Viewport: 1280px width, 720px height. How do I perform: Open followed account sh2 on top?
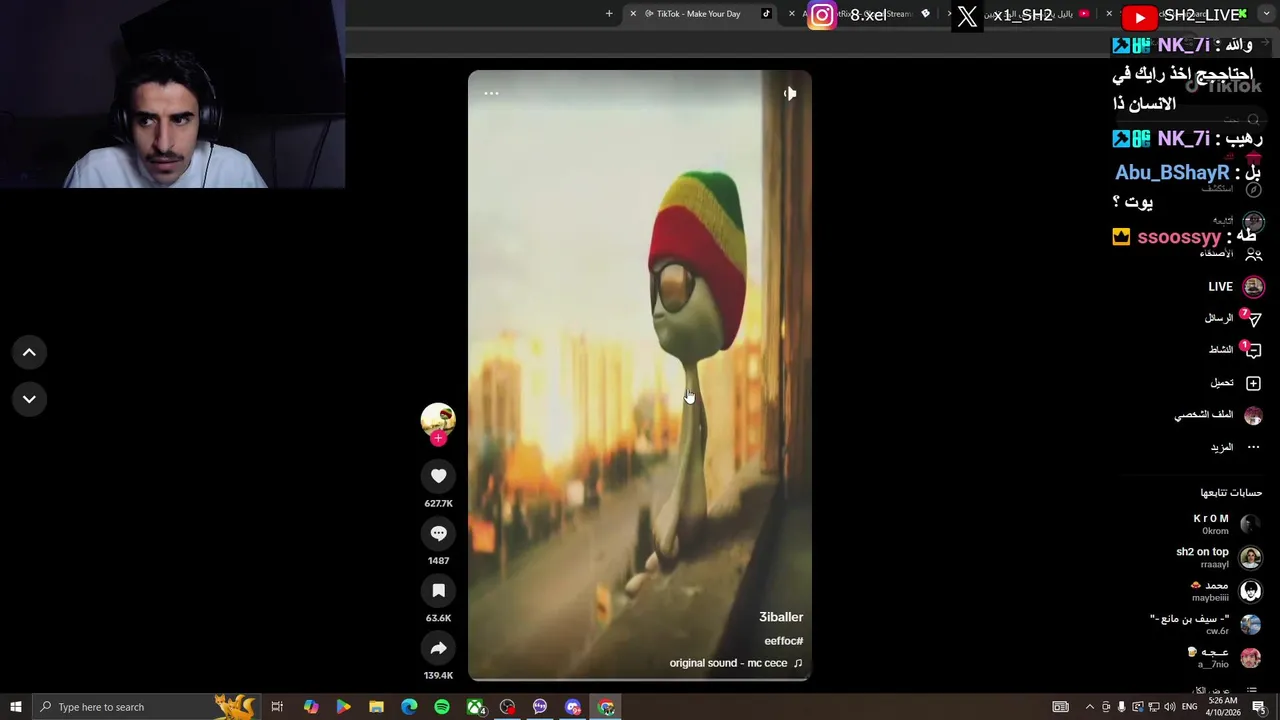pyautogui.click(x=1220, y=557)
